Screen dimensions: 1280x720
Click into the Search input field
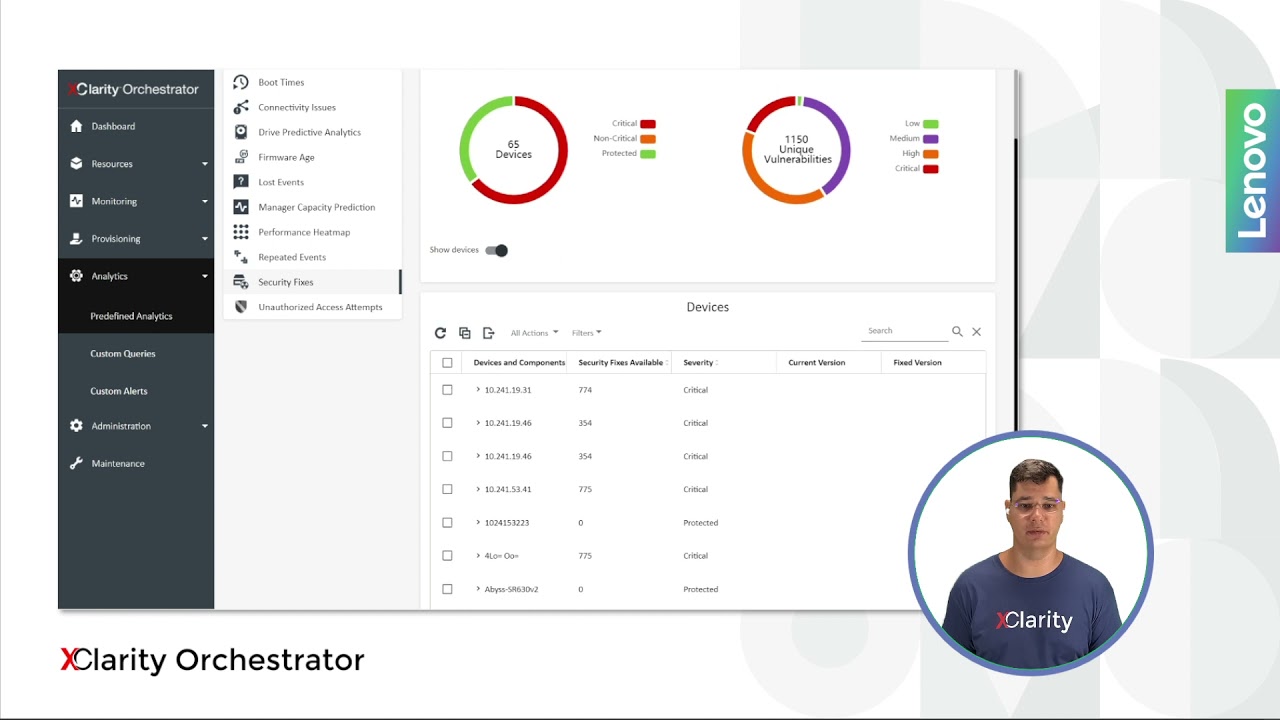pos(905,331)
